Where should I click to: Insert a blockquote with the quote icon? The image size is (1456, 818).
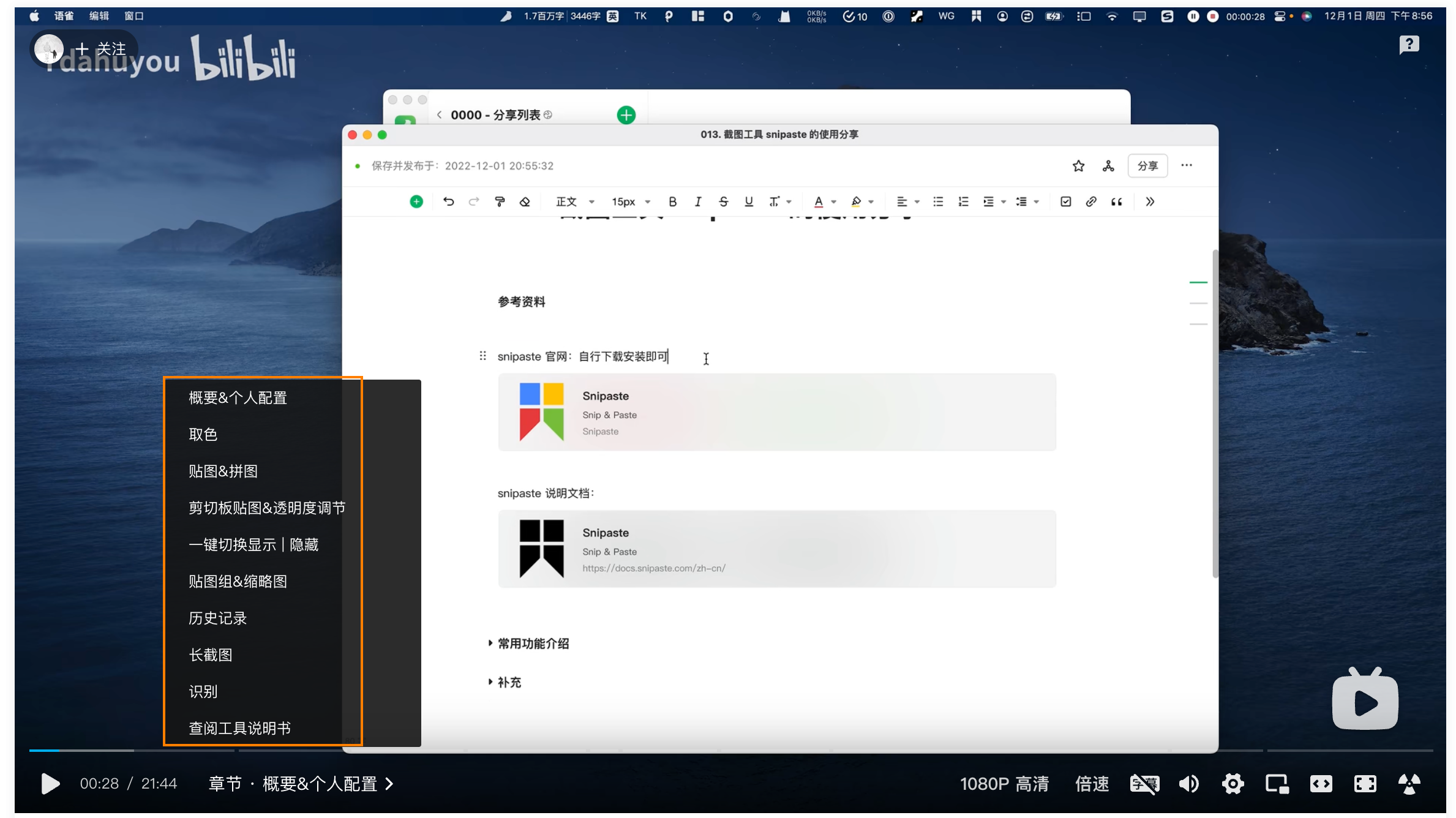pos(1116,201)
